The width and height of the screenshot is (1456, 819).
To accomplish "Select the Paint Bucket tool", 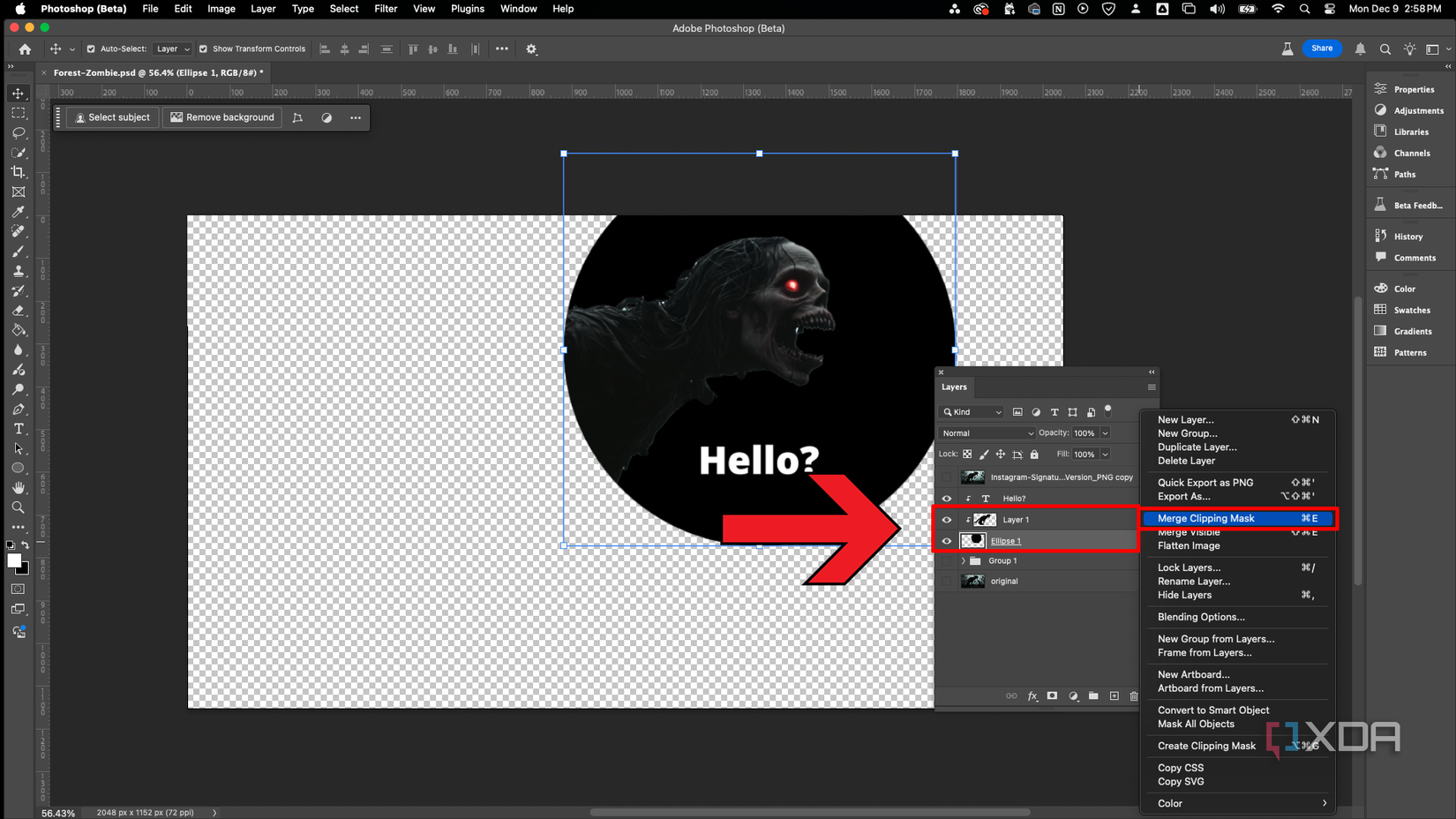I will coord(19,330).
